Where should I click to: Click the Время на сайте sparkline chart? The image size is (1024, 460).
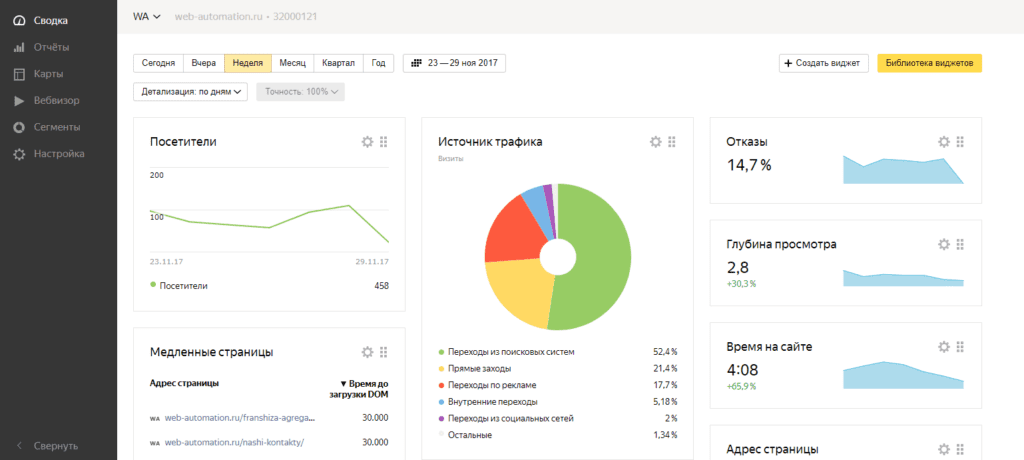[903, 375]
